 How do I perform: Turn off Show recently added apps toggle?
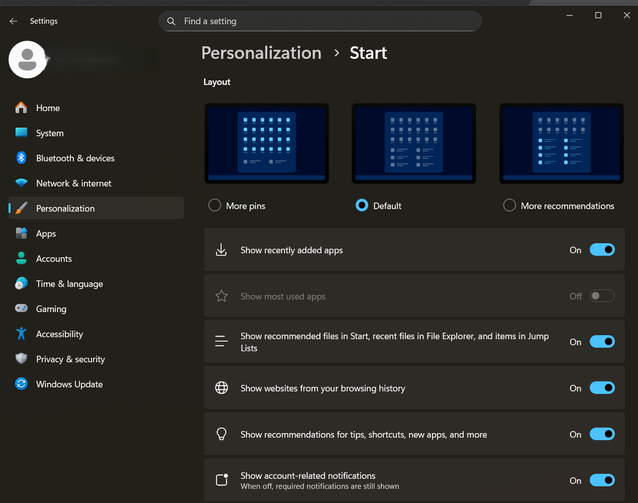(601, 250)
